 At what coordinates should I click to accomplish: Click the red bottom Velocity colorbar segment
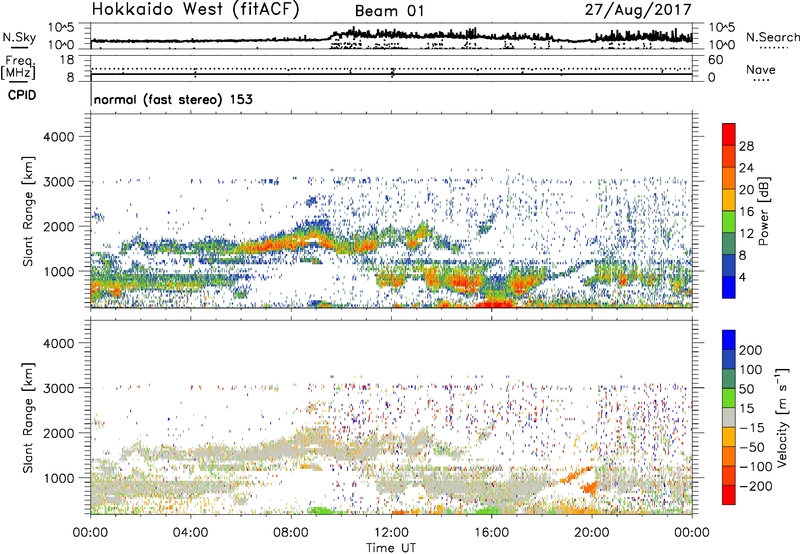click(729, 495)
